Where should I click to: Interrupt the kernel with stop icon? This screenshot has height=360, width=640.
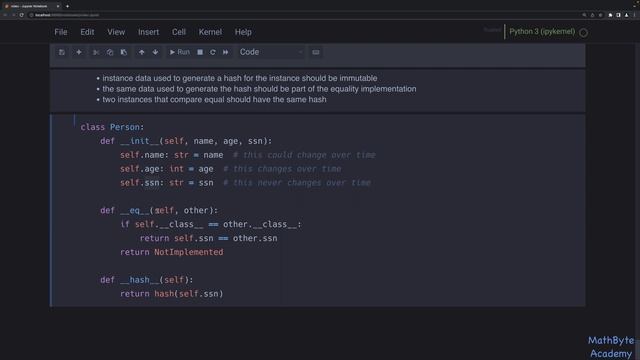point(200,52)
